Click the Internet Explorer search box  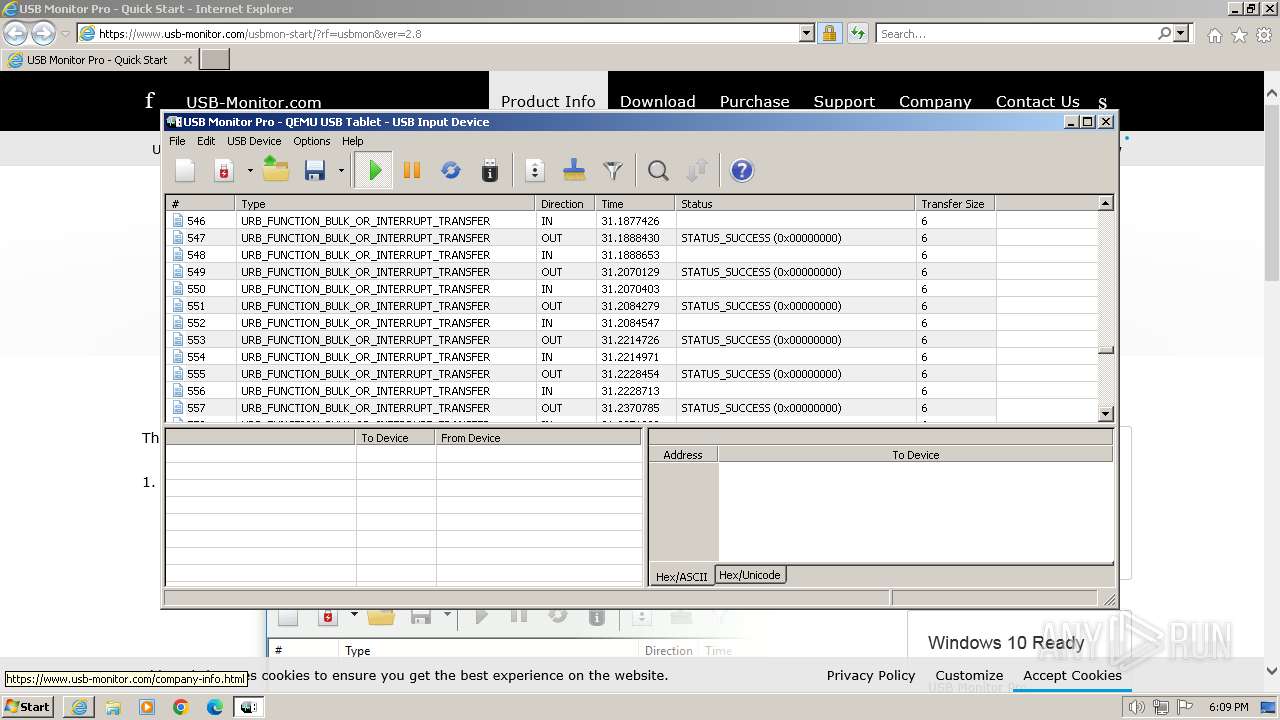point(1016,33)
